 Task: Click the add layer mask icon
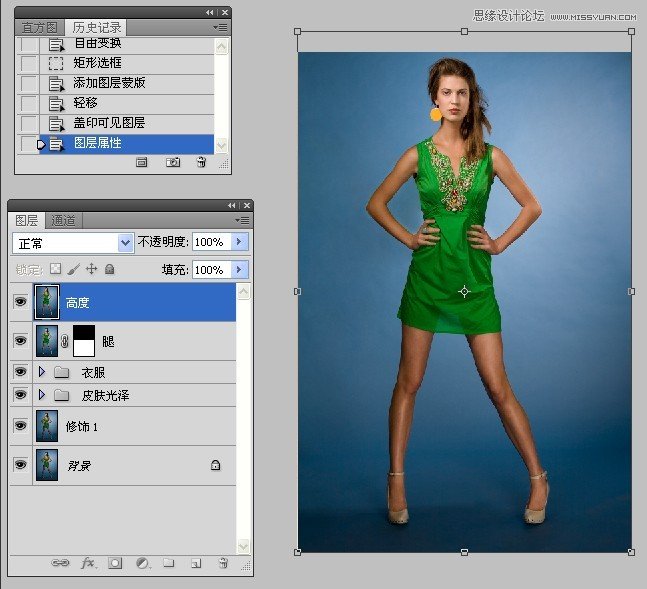point(115,564)
